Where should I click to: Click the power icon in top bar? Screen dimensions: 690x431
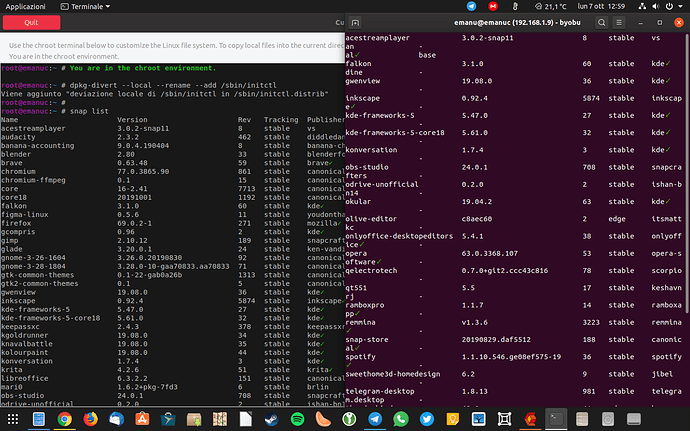coord(669,6)
